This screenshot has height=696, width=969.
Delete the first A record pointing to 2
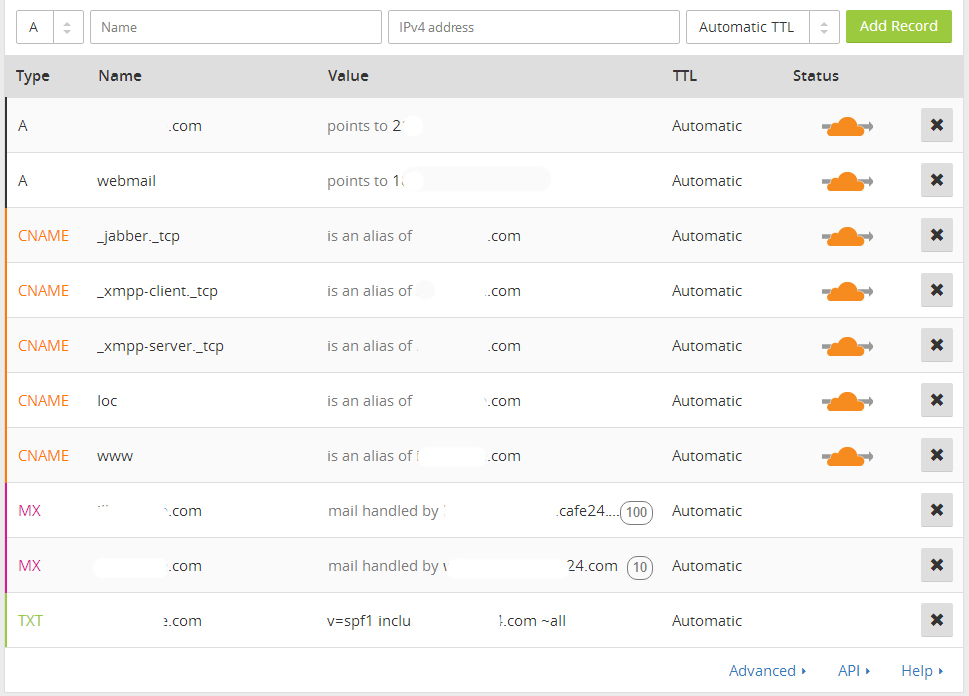[936, 125]
